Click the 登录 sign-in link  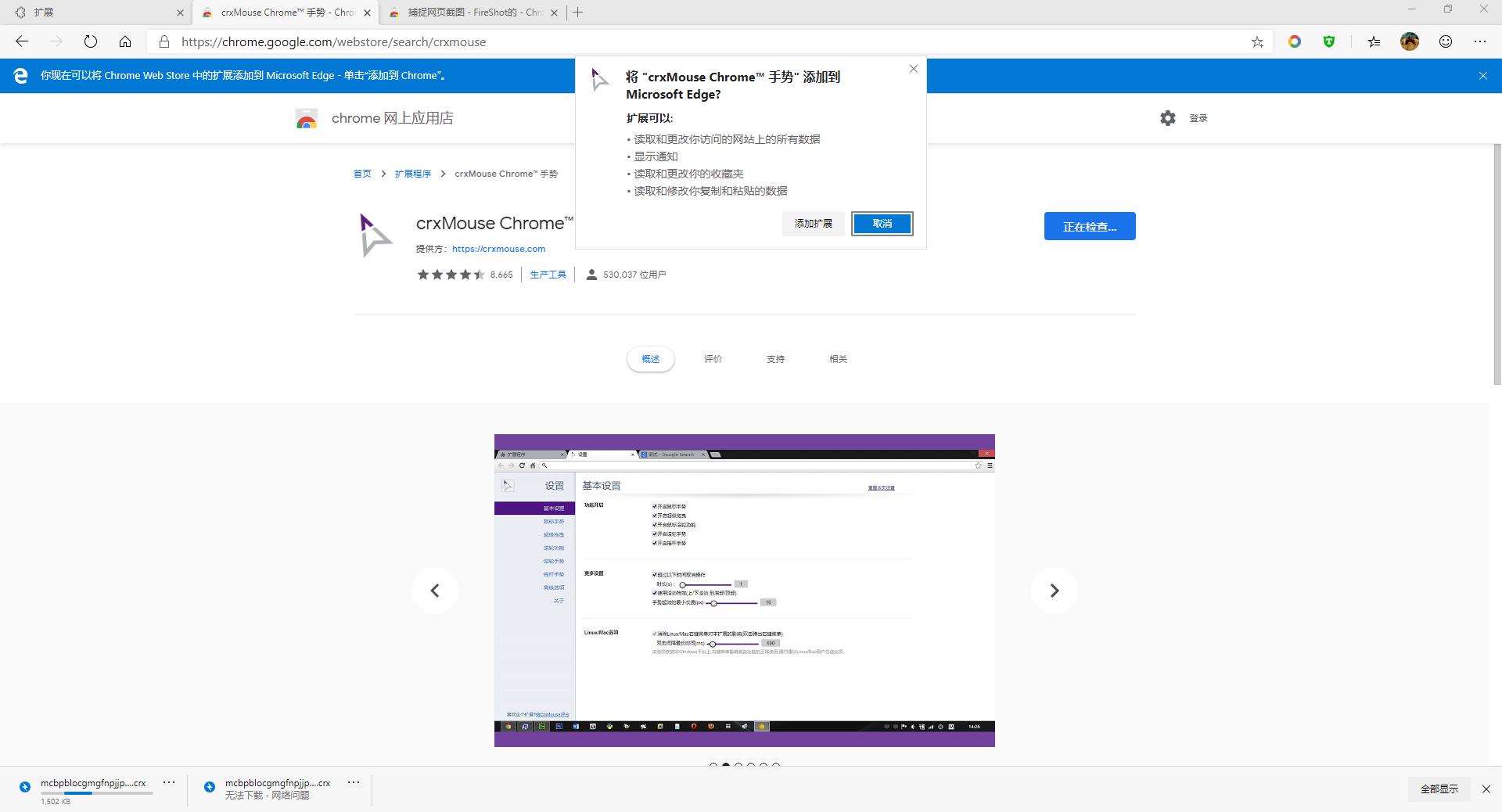[1198, 118]
